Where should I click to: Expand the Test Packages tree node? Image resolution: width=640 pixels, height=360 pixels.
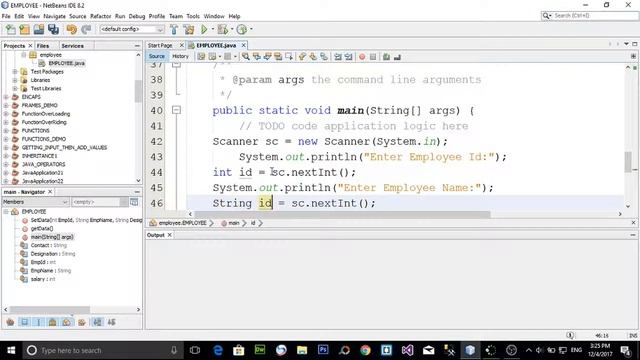pos(15,71)
